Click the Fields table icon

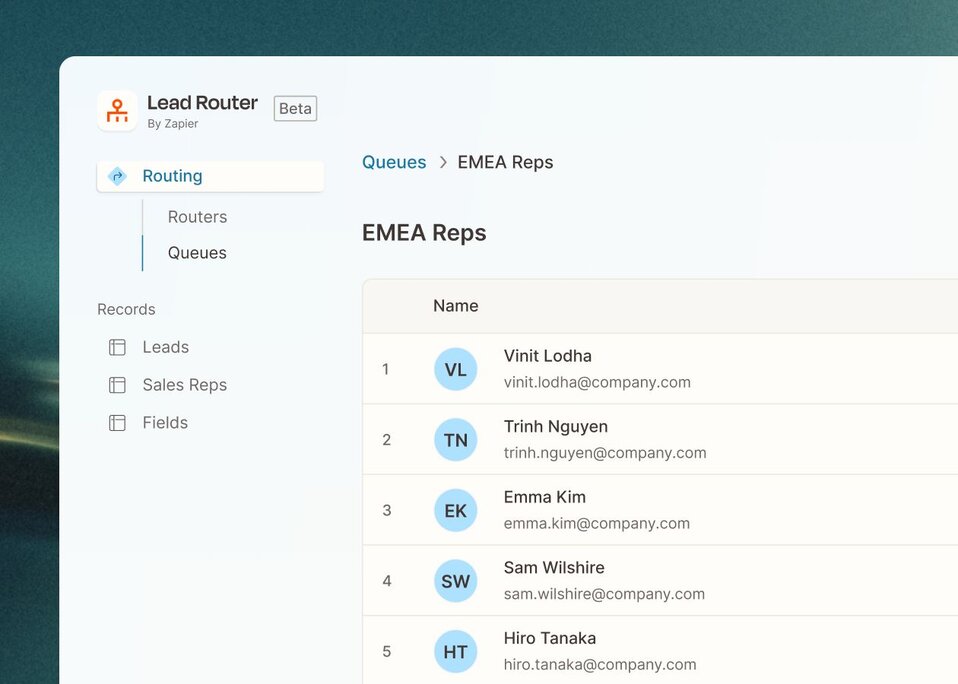[115, 422]
